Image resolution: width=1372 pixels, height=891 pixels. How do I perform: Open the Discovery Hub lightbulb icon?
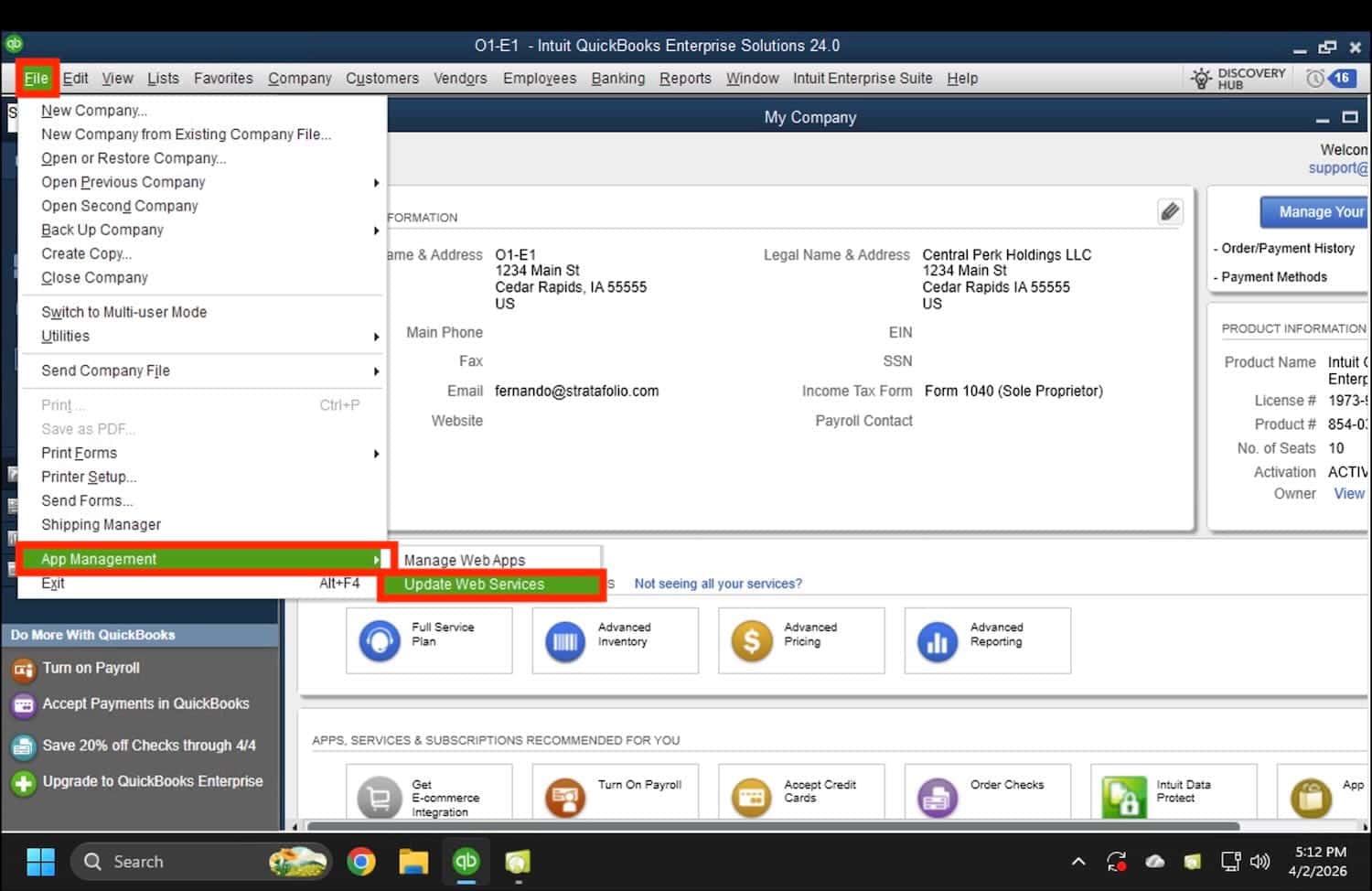[1201, 79]
